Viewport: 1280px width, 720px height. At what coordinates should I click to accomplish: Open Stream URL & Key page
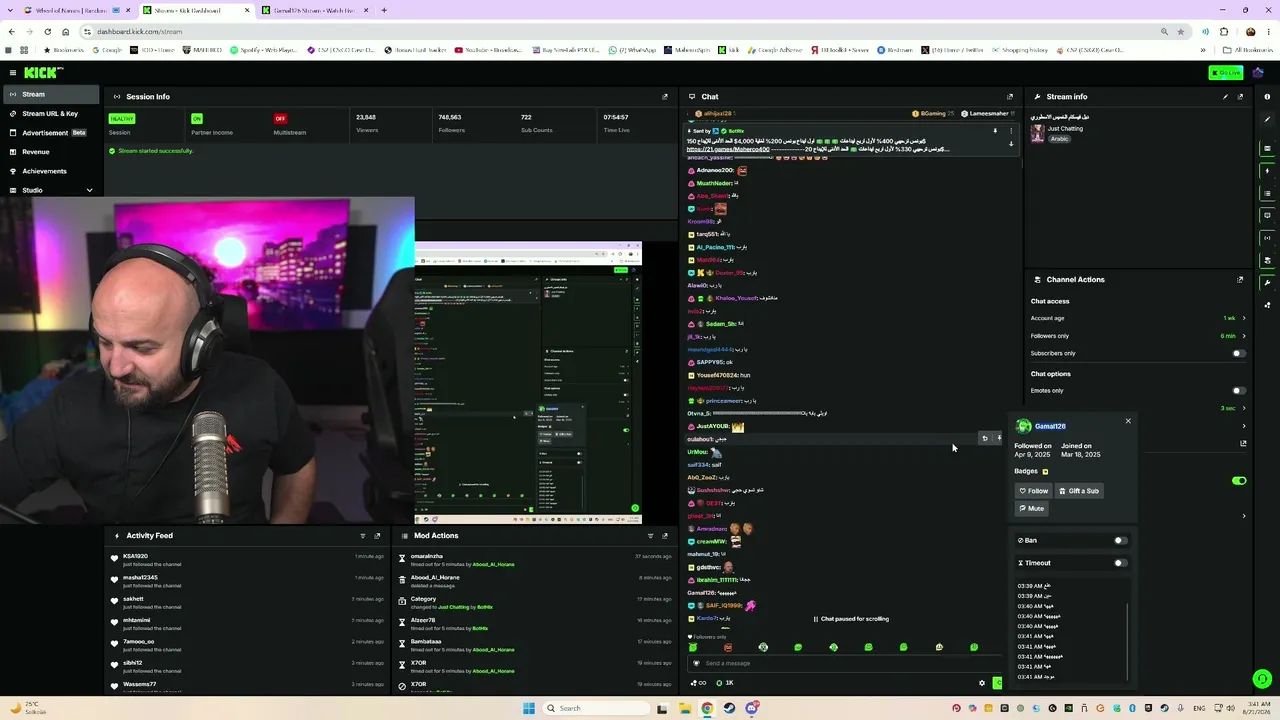tap(50, 113)
